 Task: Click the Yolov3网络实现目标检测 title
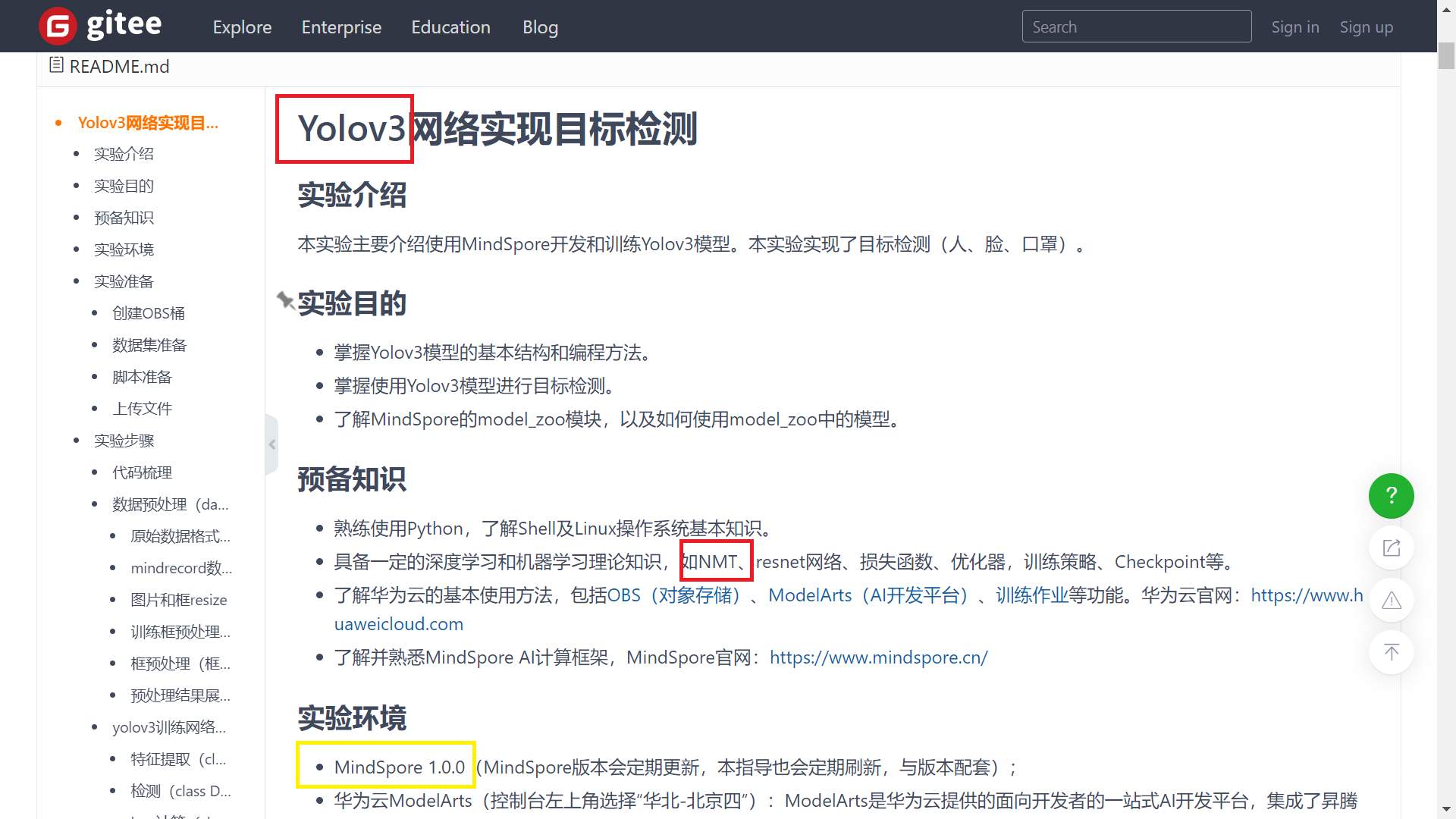[x=497, y=129]
